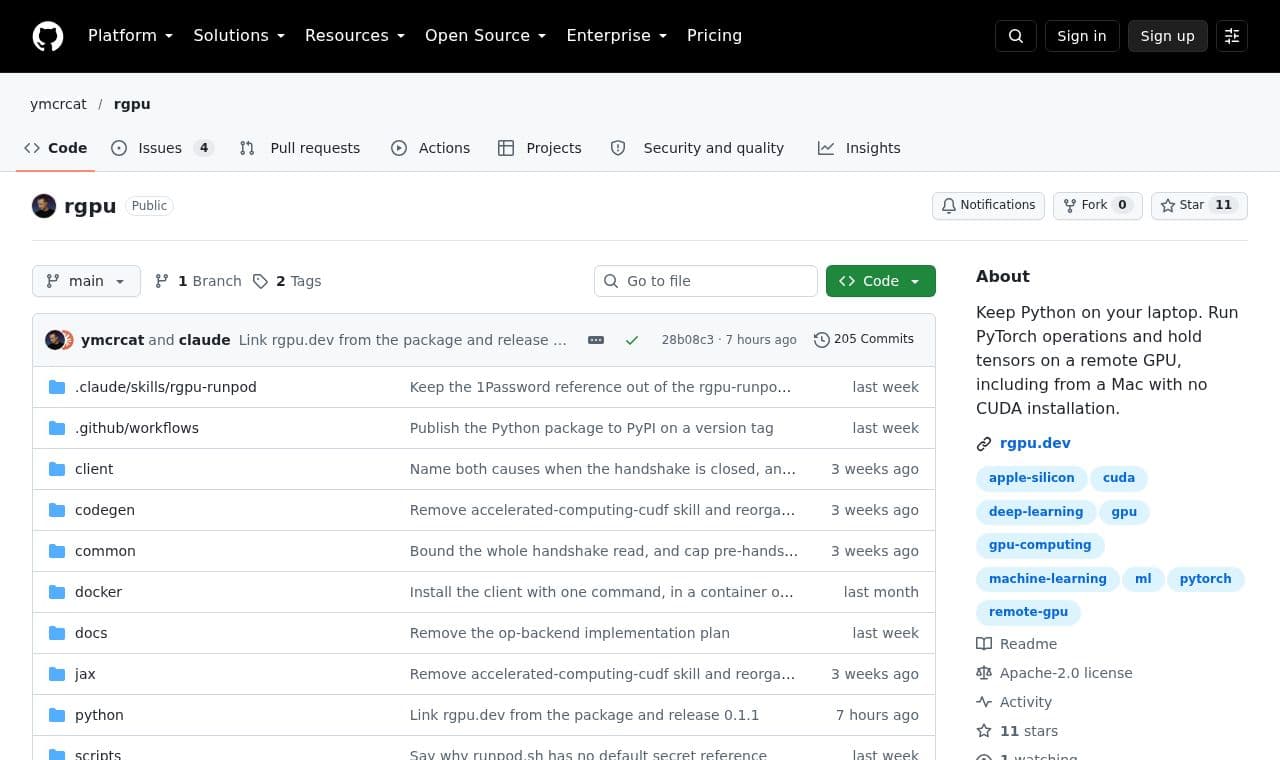Expand the commit message ellipsis button
This screenshot has width=1280, height=760.
click(596, 340)
